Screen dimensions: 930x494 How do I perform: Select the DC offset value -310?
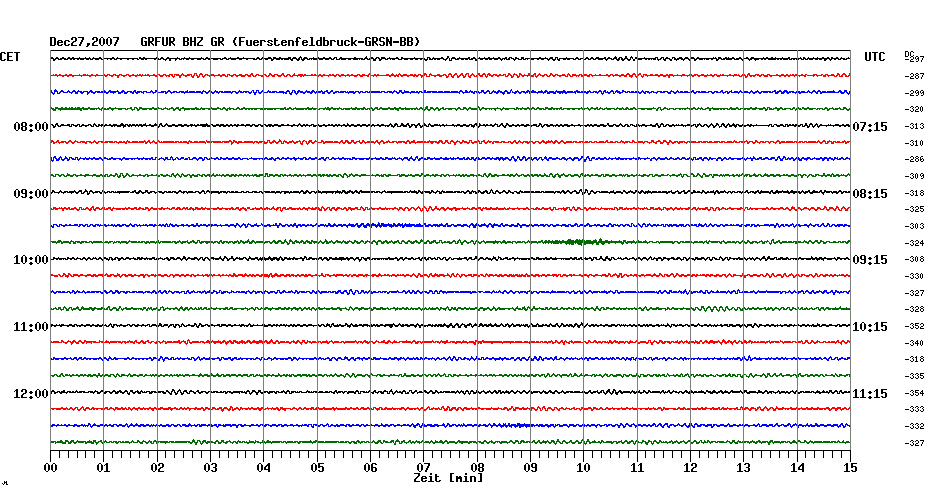pos(915,143)
